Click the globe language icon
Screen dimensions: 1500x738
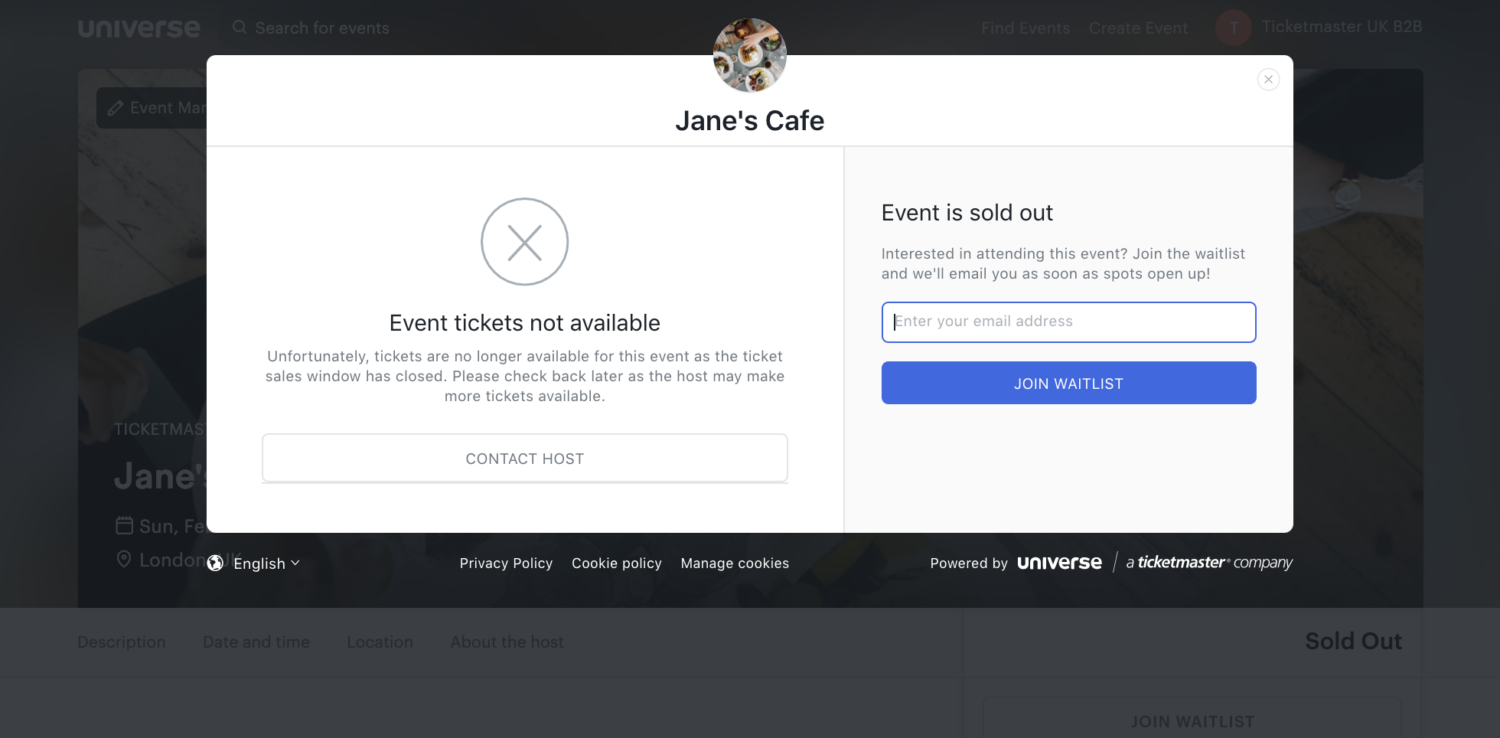tap(215, 563)
